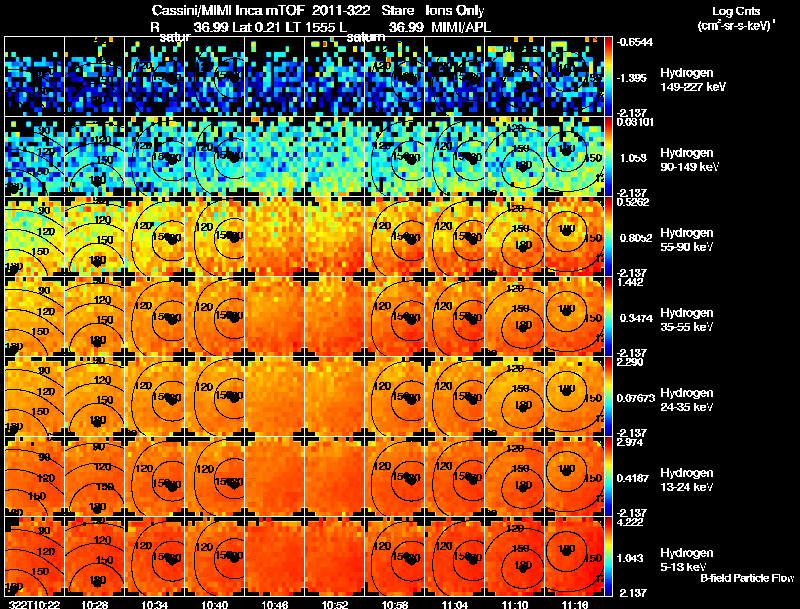
Task: Click the 11:04 time axis label
Action: point(455,604)
